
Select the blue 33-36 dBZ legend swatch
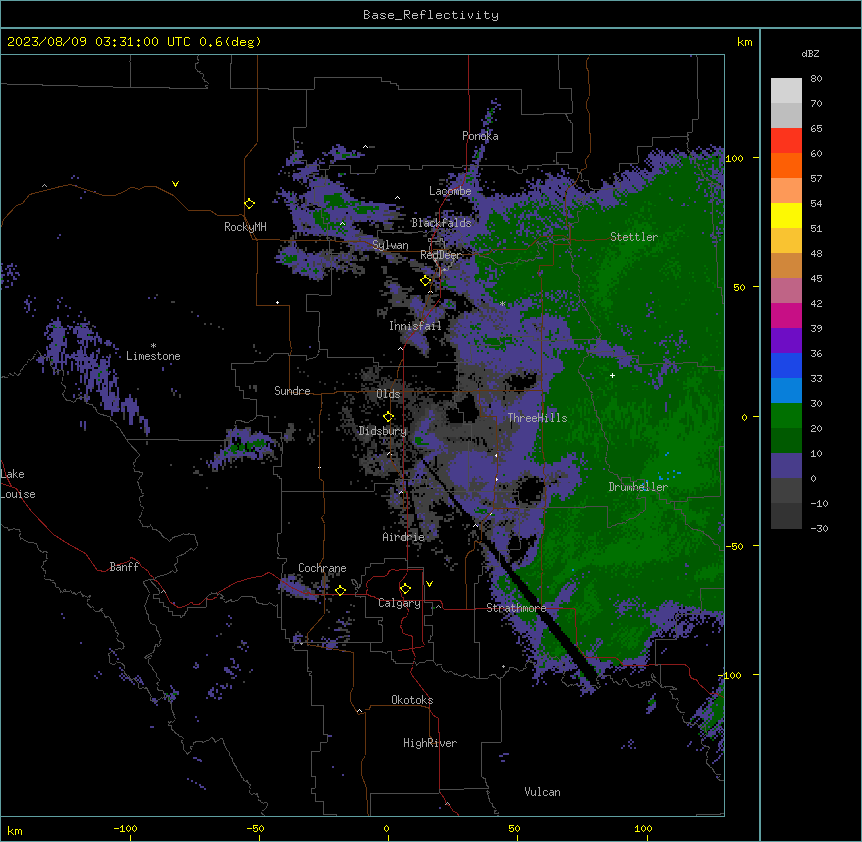pos(786,365)
